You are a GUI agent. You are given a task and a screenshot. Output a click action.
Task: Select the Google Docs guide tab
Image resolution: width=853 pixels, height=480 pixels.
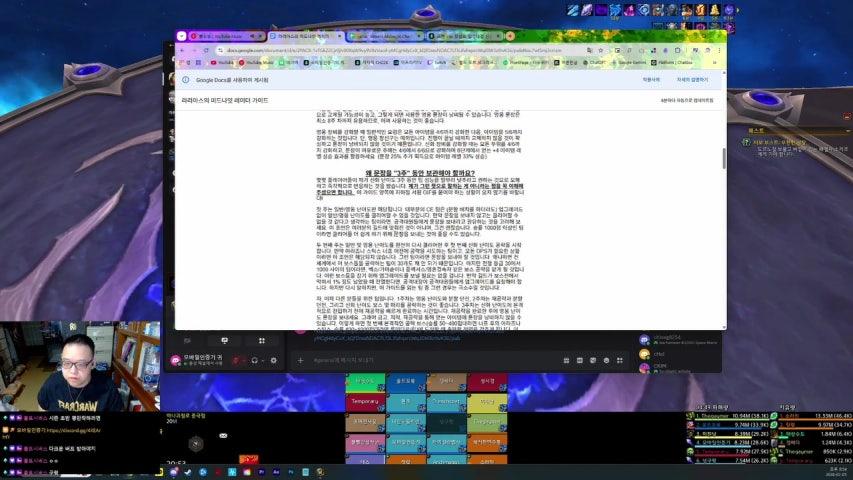(x=306, y=36)
